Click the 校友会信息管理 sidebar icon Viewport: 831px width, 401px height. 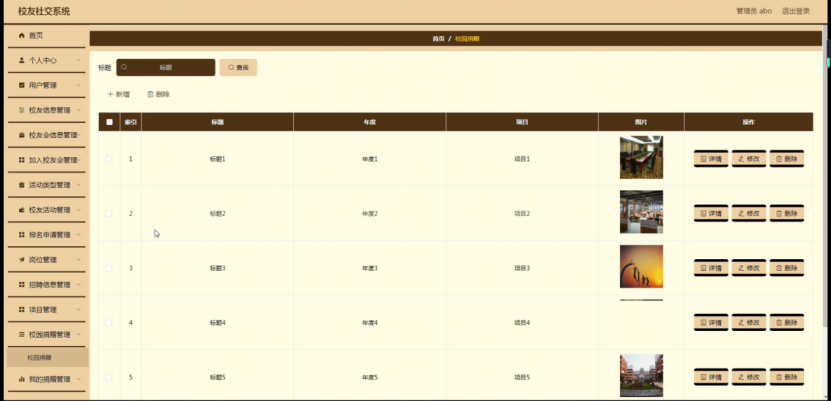point(22,135)
